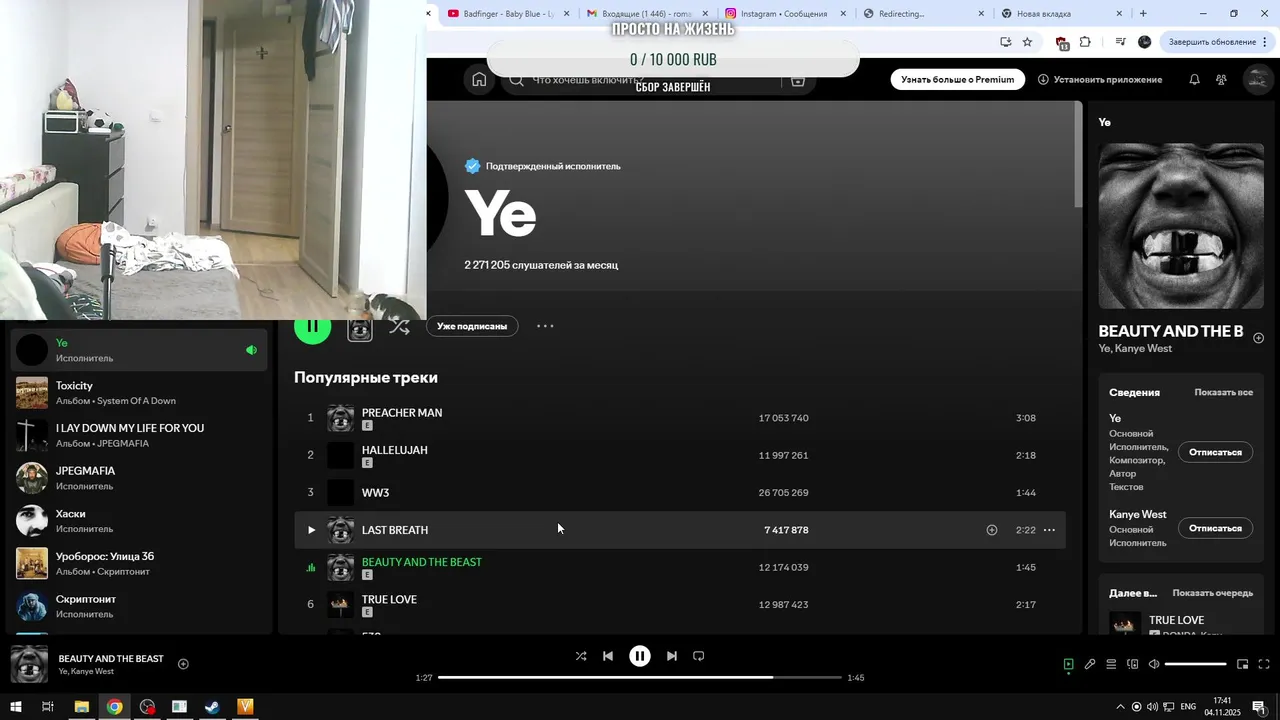The height and width of the screenshot is (720, 1280).
Task: Open JPEGMAFIA artist in library
Action: [139, 478]
